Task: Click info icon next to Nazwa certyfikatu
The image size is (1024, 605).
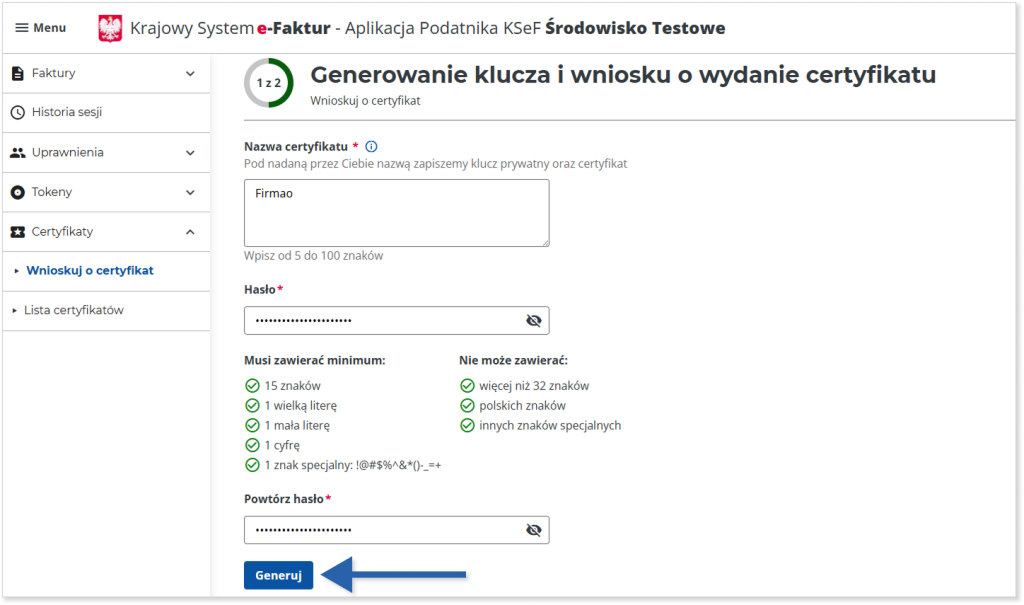Action: tap(371, 146)
